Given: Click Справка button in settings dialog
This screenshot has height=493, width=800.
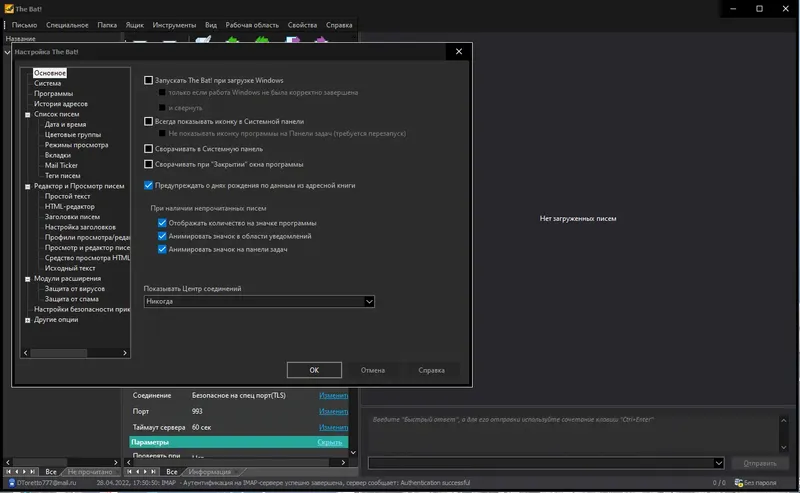Looking at the screenshot, I should coord(432,370).
